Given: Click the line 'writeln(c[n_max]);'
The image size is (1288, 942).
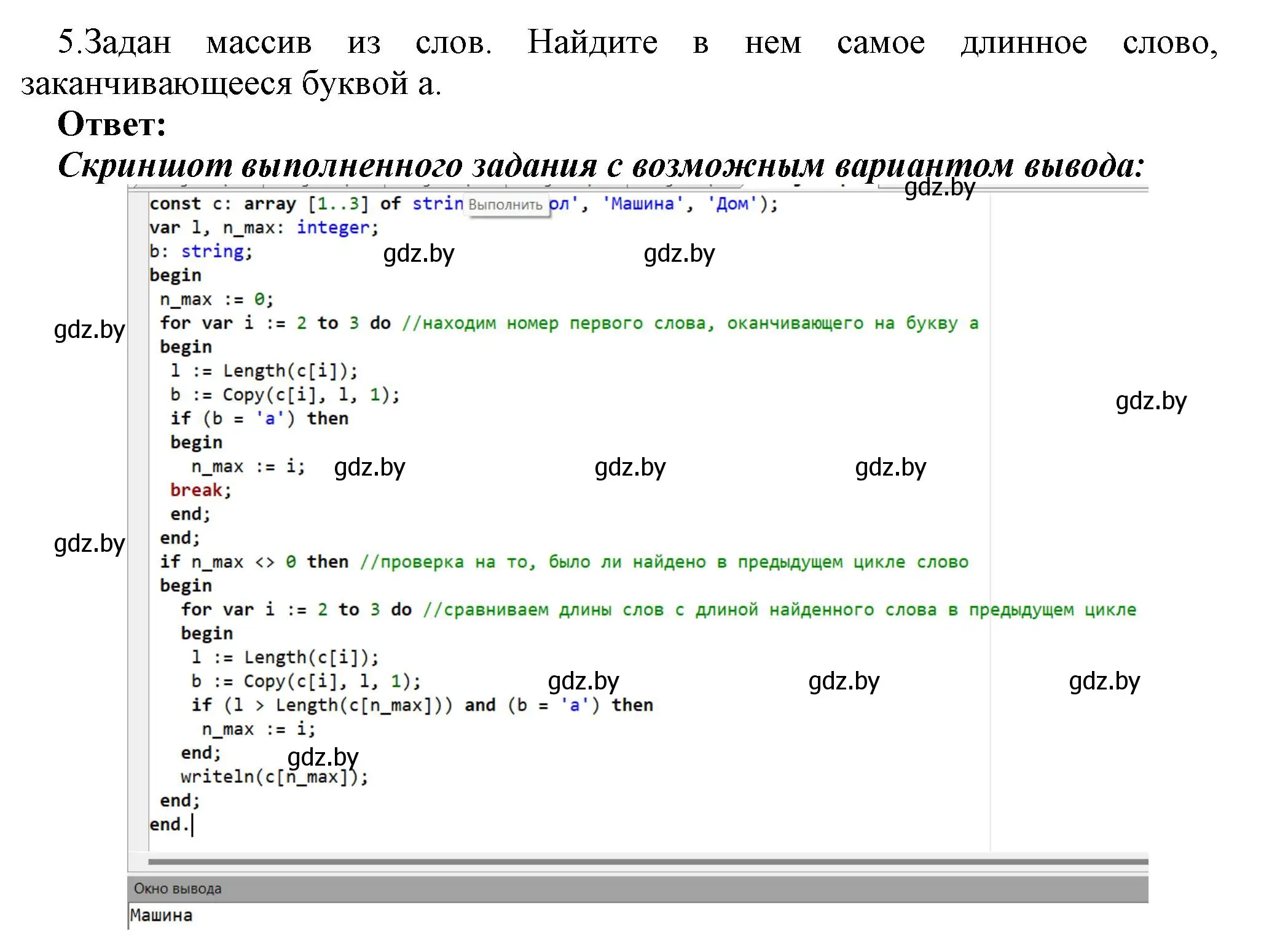Looking at the screenshot, I should tap(274, 777).
